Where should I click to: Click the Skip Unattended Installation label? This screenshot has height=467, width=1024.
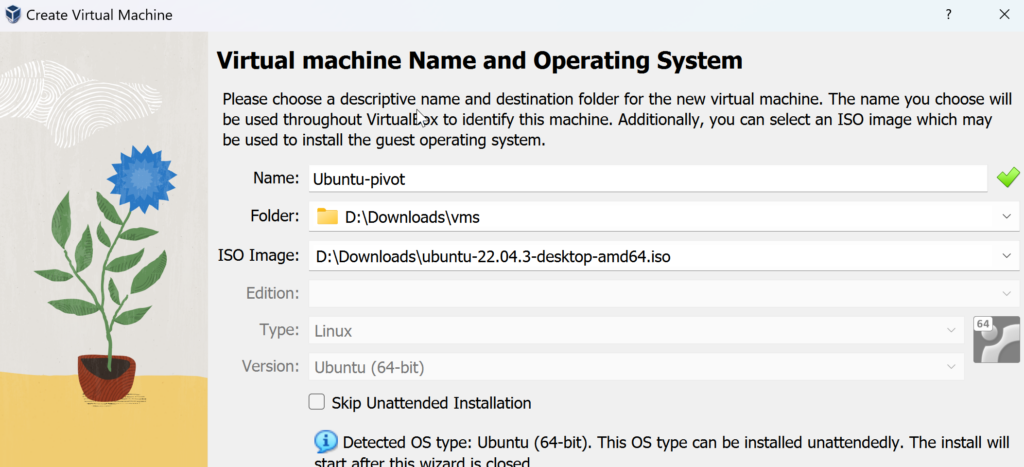(x=431, y=402)
